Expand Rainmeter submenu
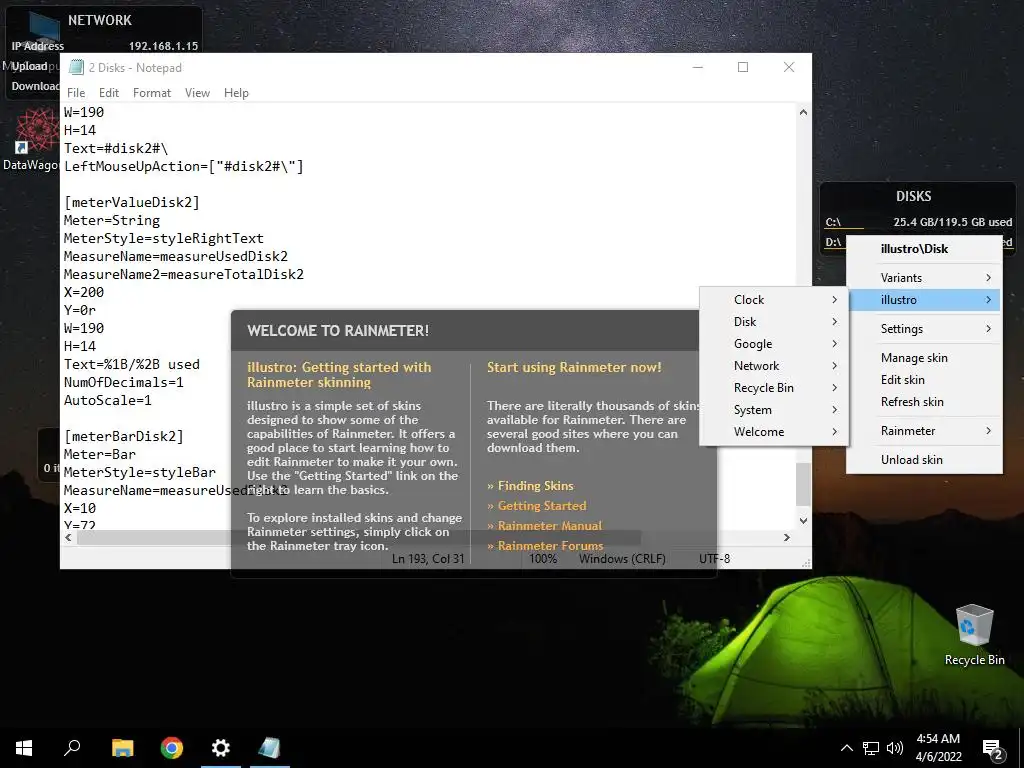 point(924,430)
